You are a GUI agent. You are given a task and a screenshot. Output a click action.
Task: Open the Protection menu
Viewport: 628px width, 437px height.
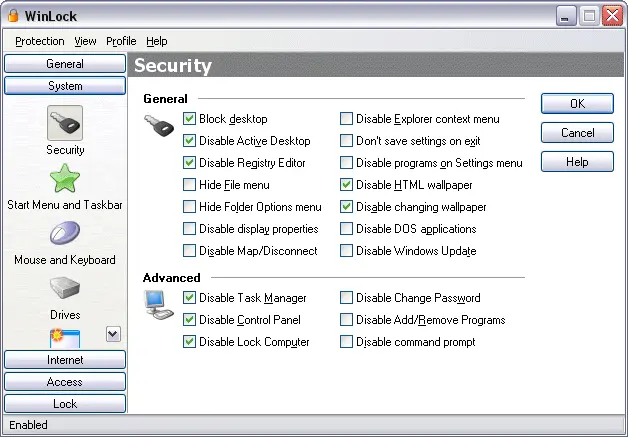pos(40,41)
